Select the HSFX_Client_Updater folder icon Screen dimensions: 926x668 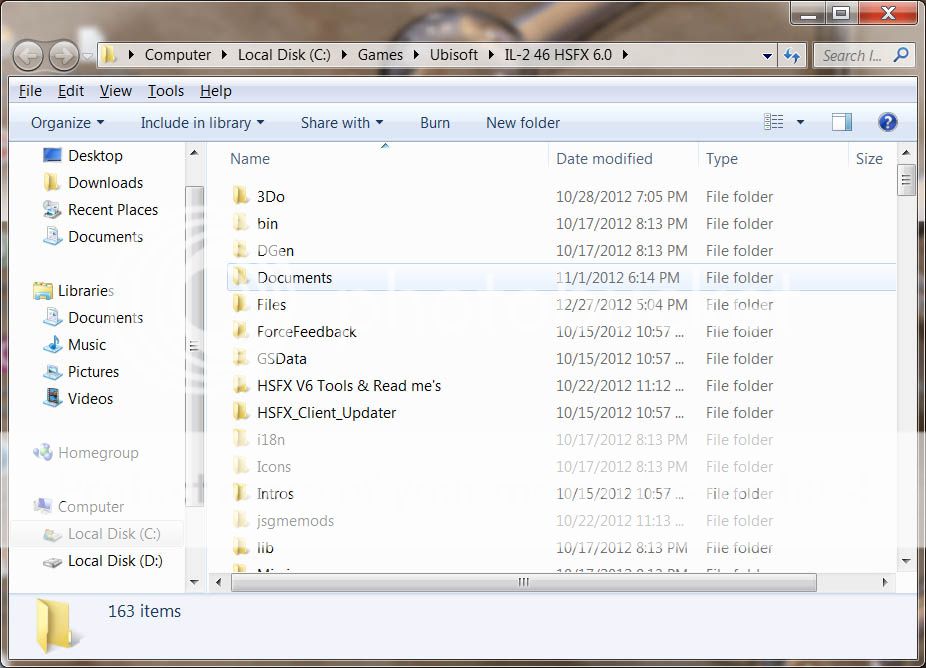(x=241, y=412)
